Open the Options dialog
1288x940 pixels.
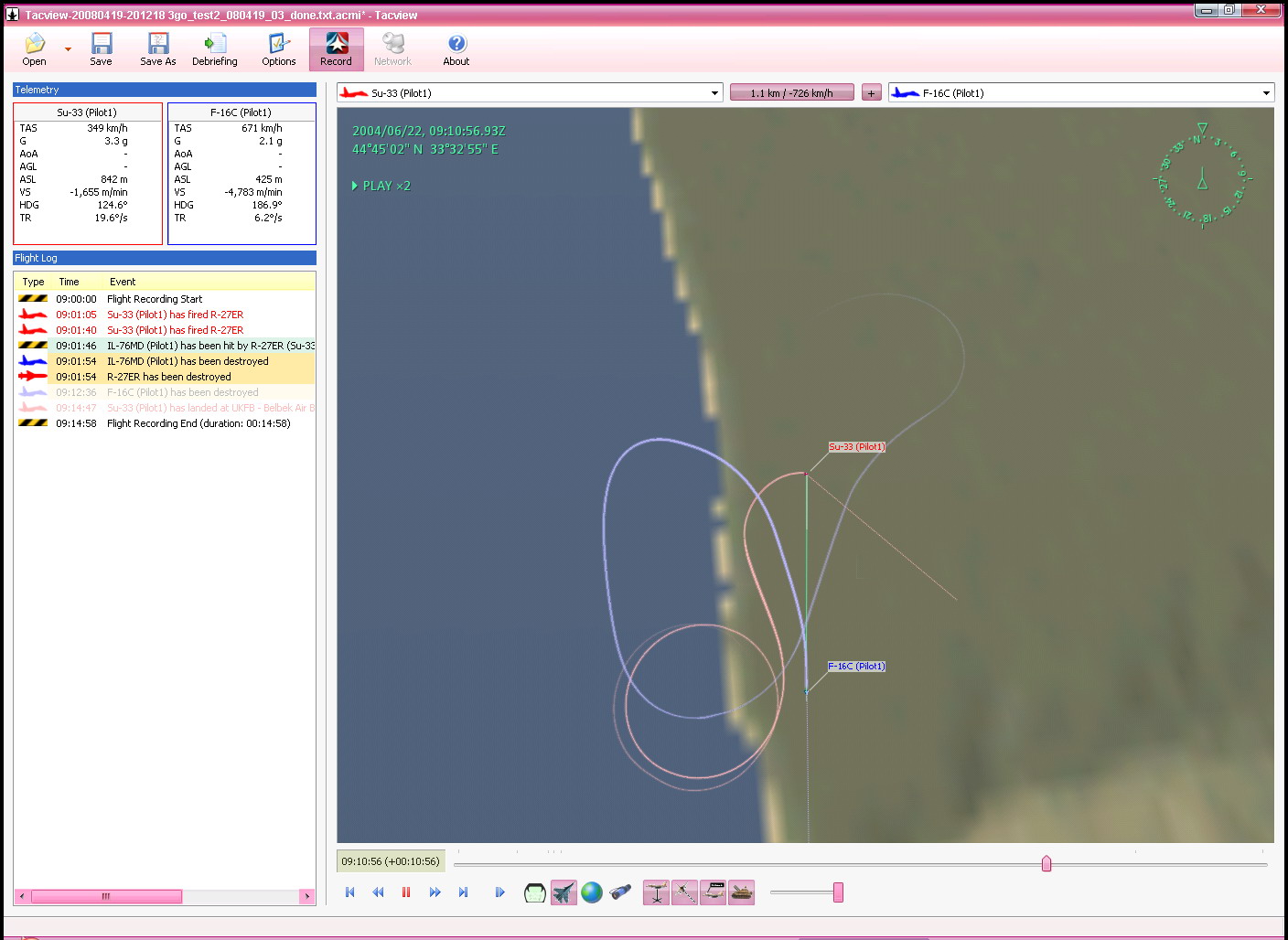278,49
